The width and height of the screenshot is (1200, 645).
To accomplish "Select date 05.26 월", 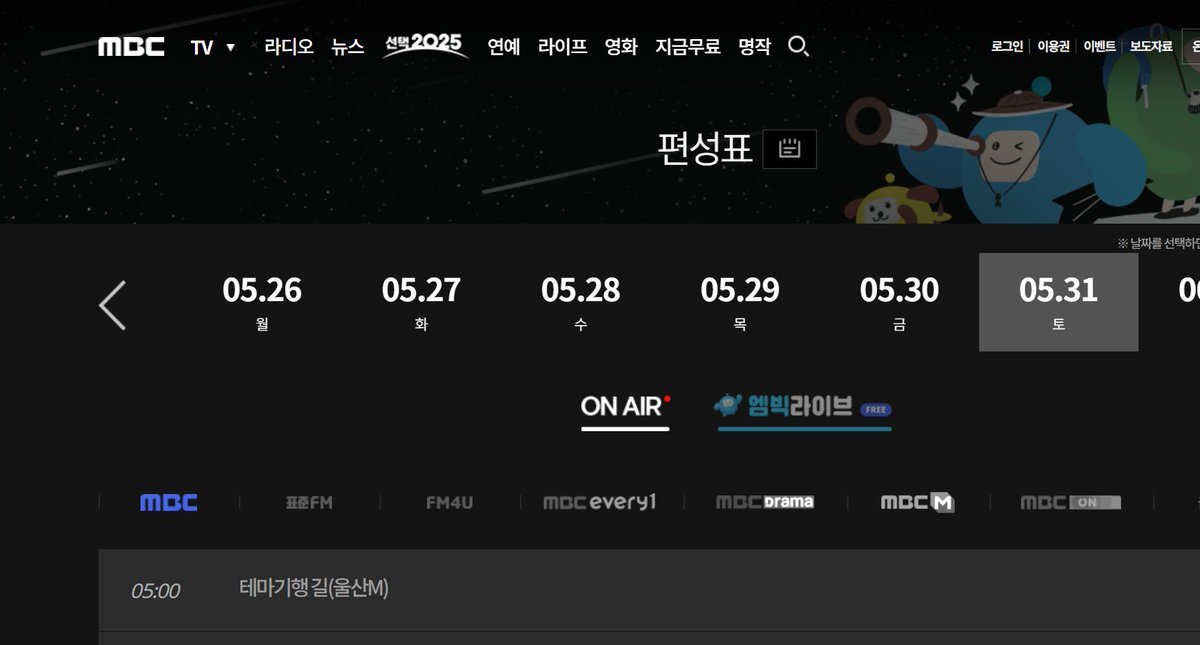I will pos(262,302).
